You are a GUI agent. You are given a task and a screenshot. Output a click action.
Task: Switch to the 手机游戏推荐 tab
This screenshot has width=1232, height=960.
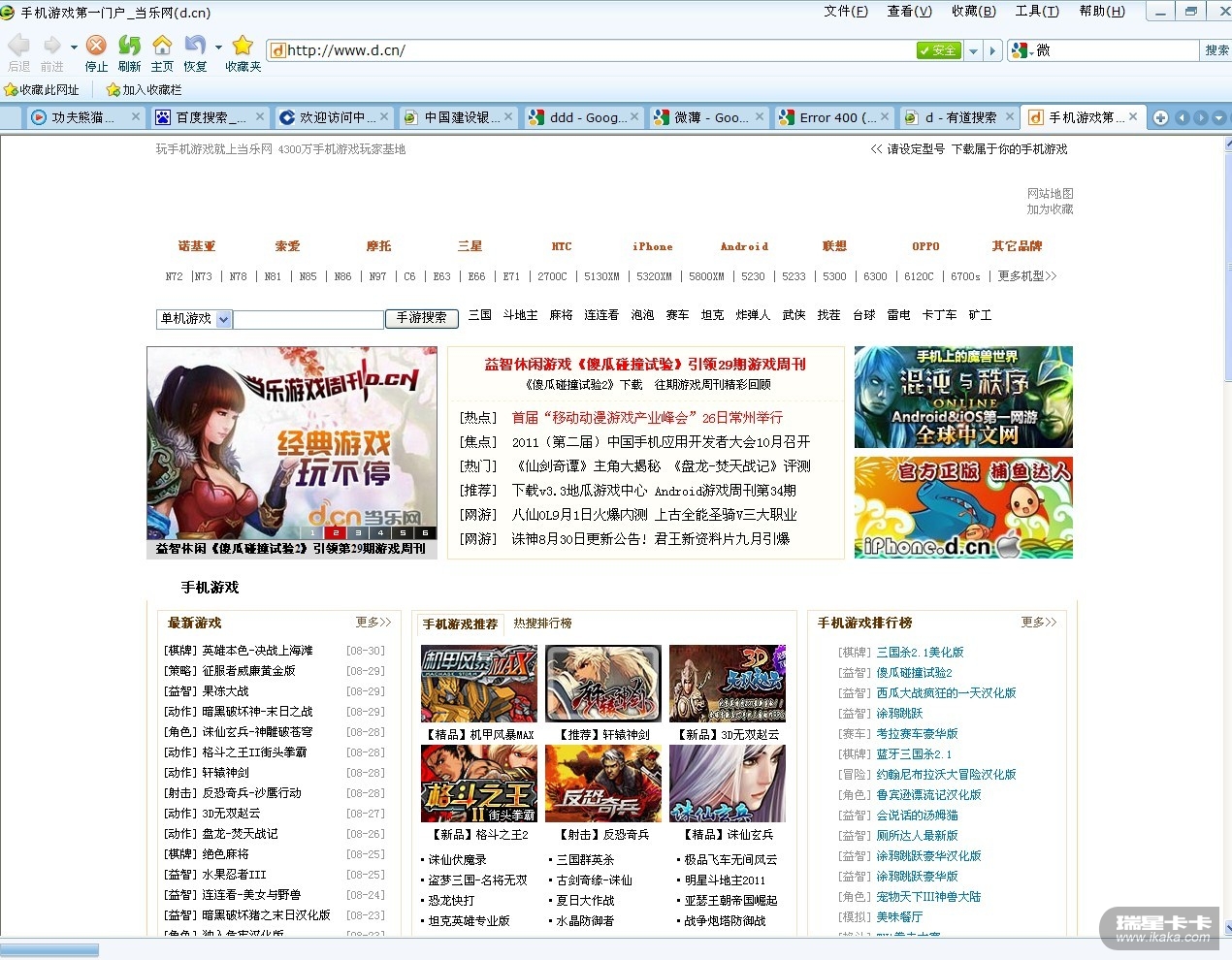[460, 624]
